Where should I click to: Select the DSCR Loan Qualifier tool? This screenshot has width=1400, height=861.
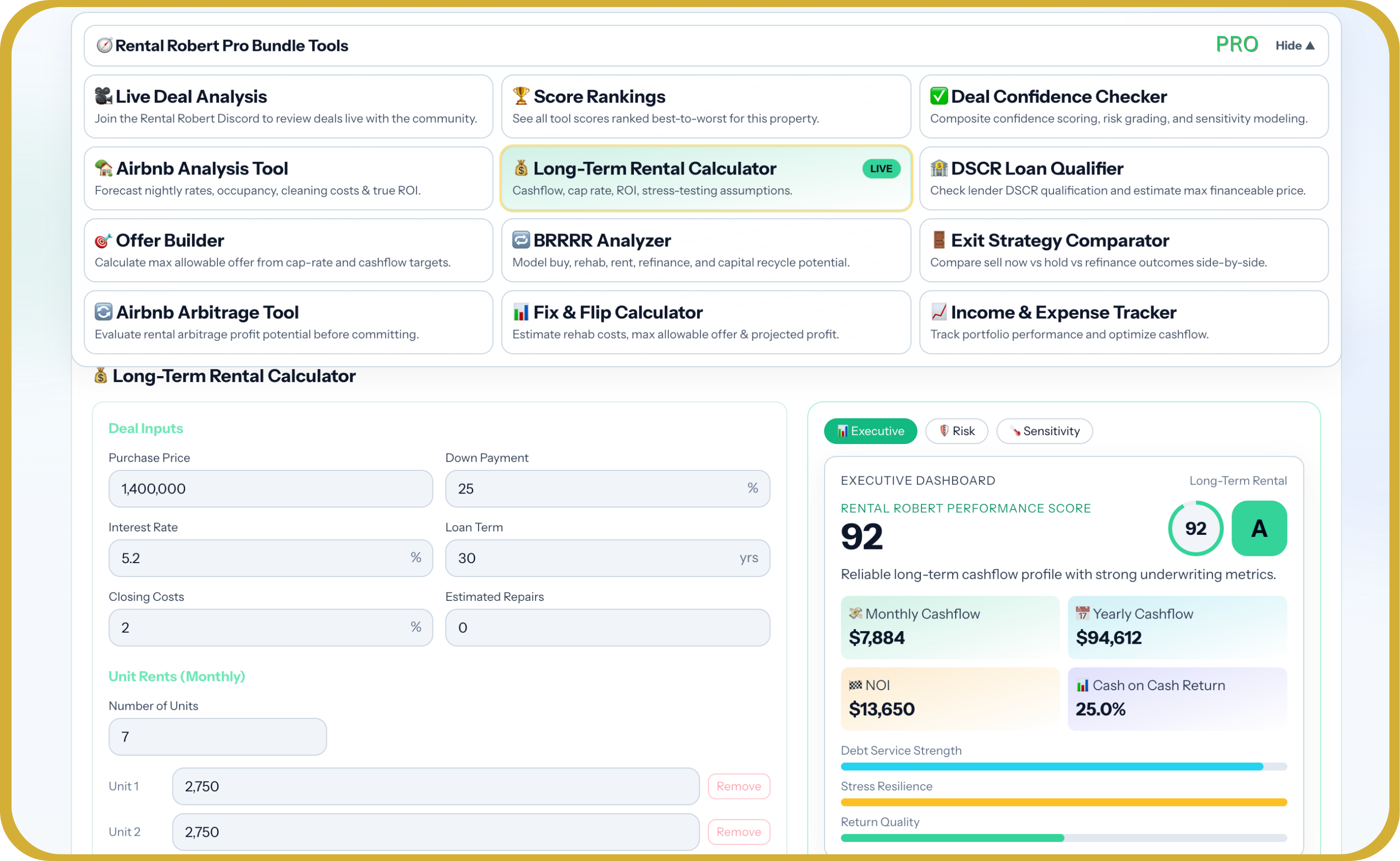(x=1122, y=177)
